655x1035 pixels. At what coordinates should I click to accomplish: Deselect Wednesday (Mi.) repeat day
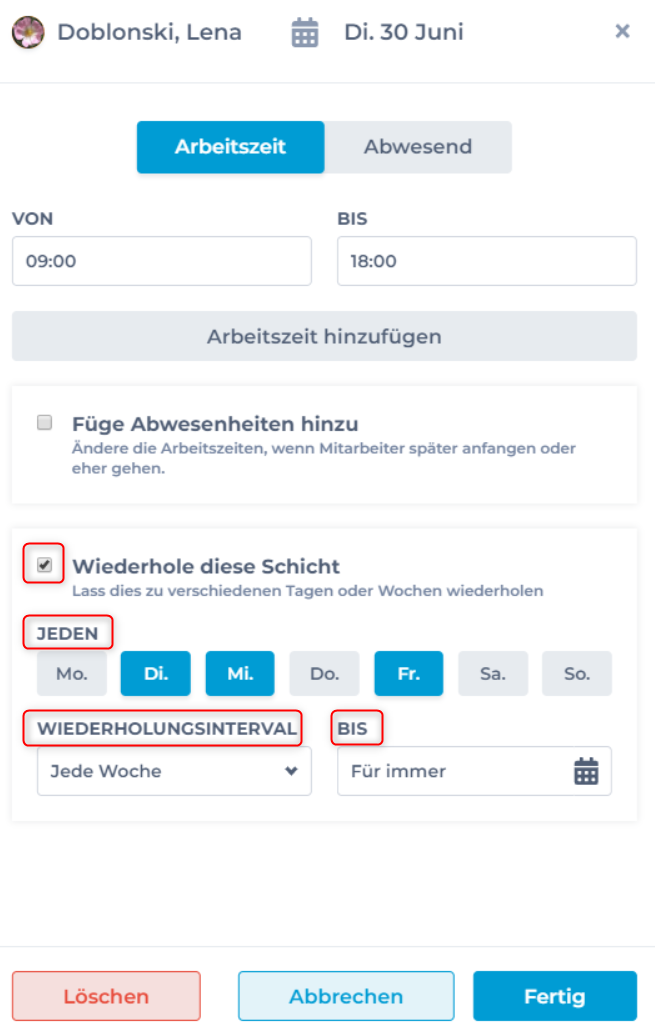click(x=240, y=673)
